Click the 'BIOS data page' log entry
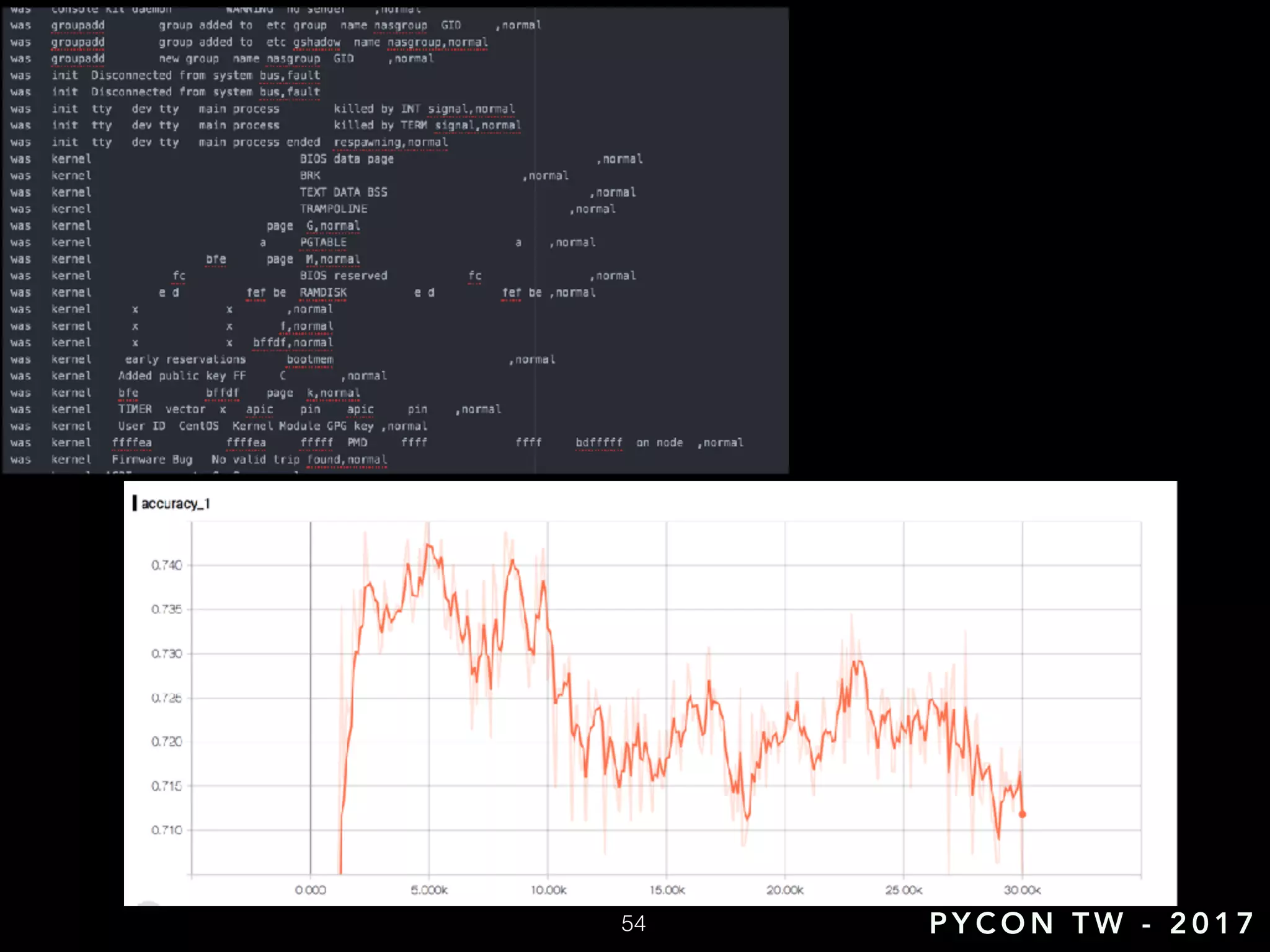1270x952 pixels. [x=347, y=159]
